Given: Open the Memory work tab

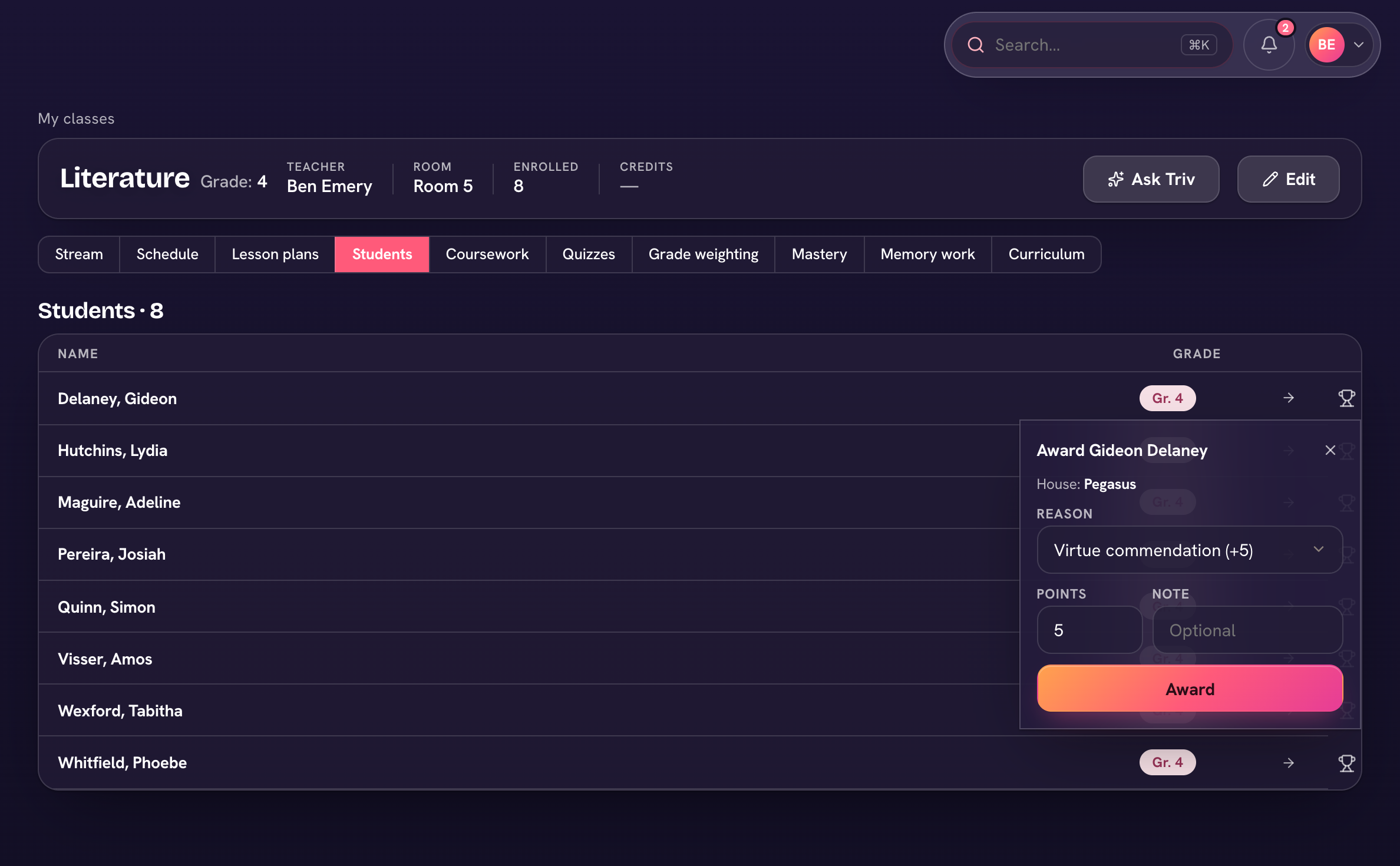Looking at the screenshot, I should click(927, 254).
